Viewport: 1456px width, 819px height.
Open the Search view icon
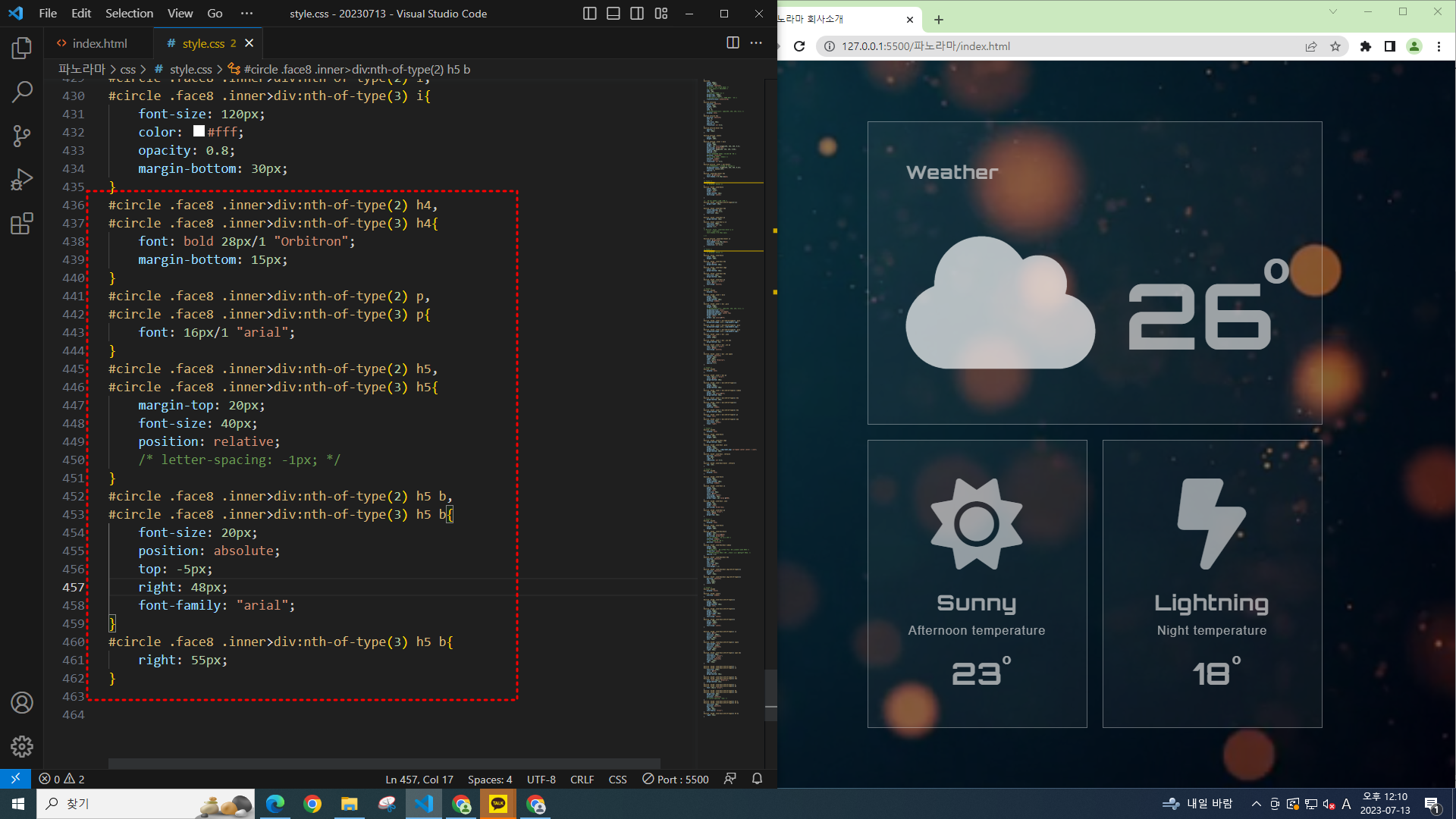click(22, 92)
